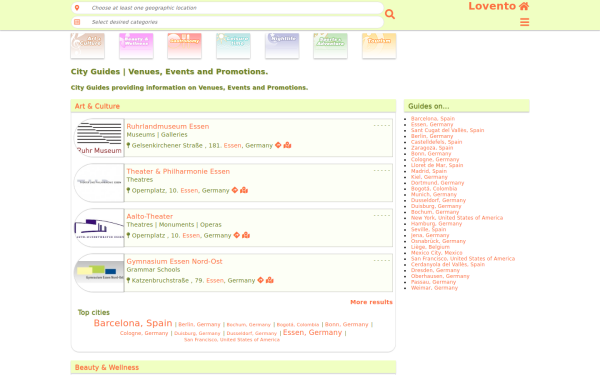Open Zaragoza, Spain guide in sidebar
This screenshot has height=375, width=600.
[x=432, y=148]
